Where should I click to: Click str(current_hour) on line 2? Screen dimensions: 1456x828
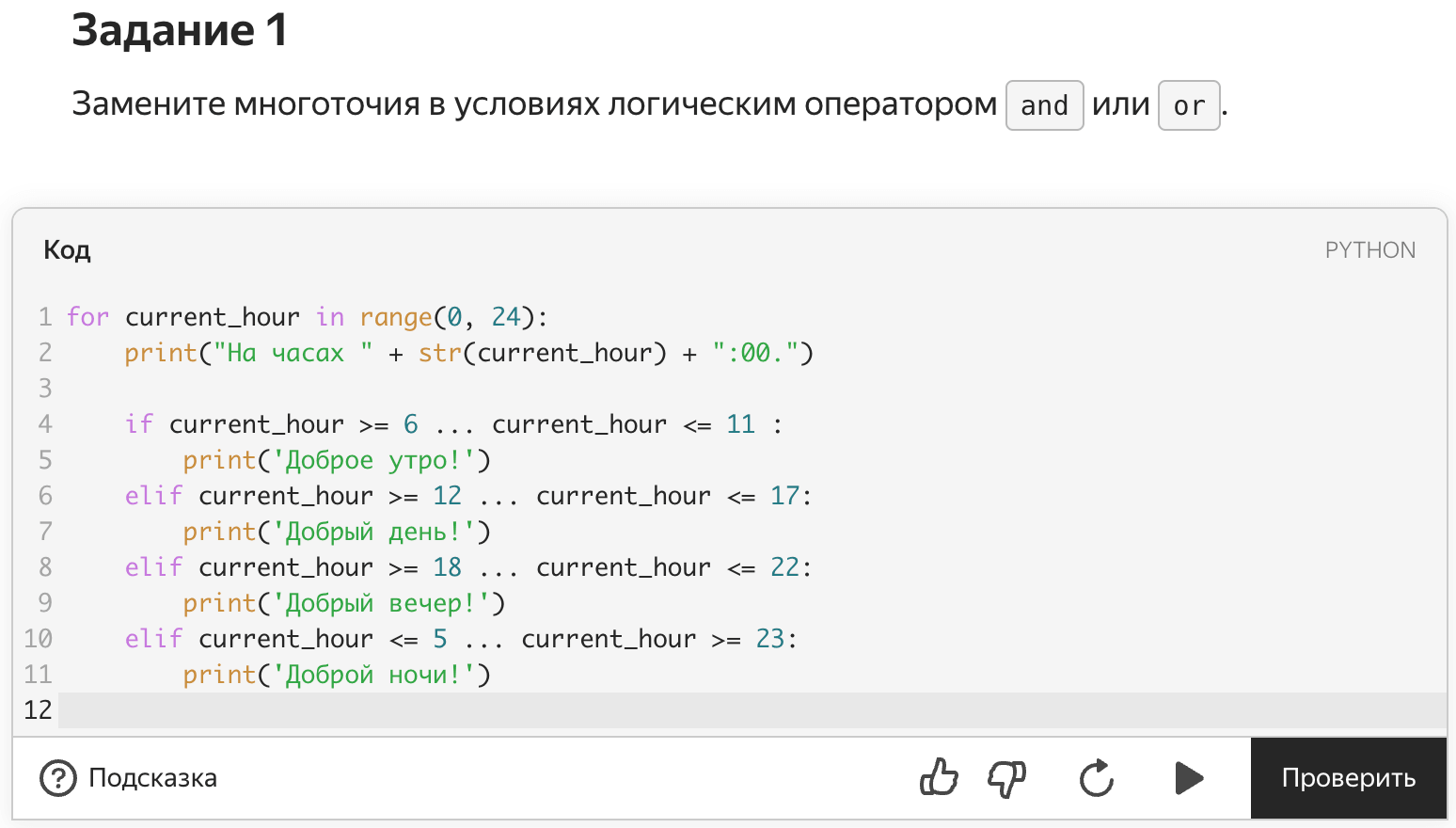point(543,354)
